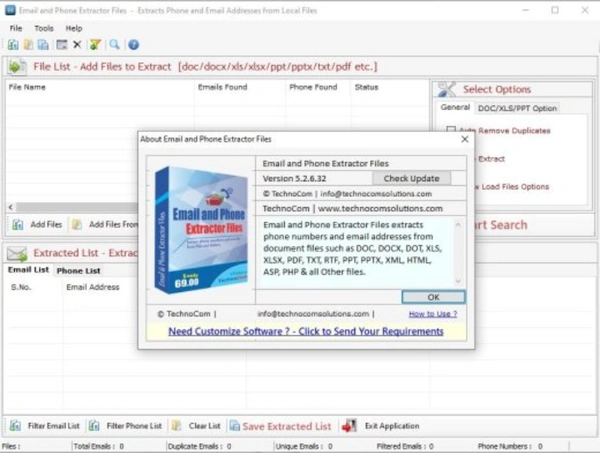The width and height of the screenshot is (600, 453).
Task: Click the Save Extracted List icon
Action: [234, 425]
